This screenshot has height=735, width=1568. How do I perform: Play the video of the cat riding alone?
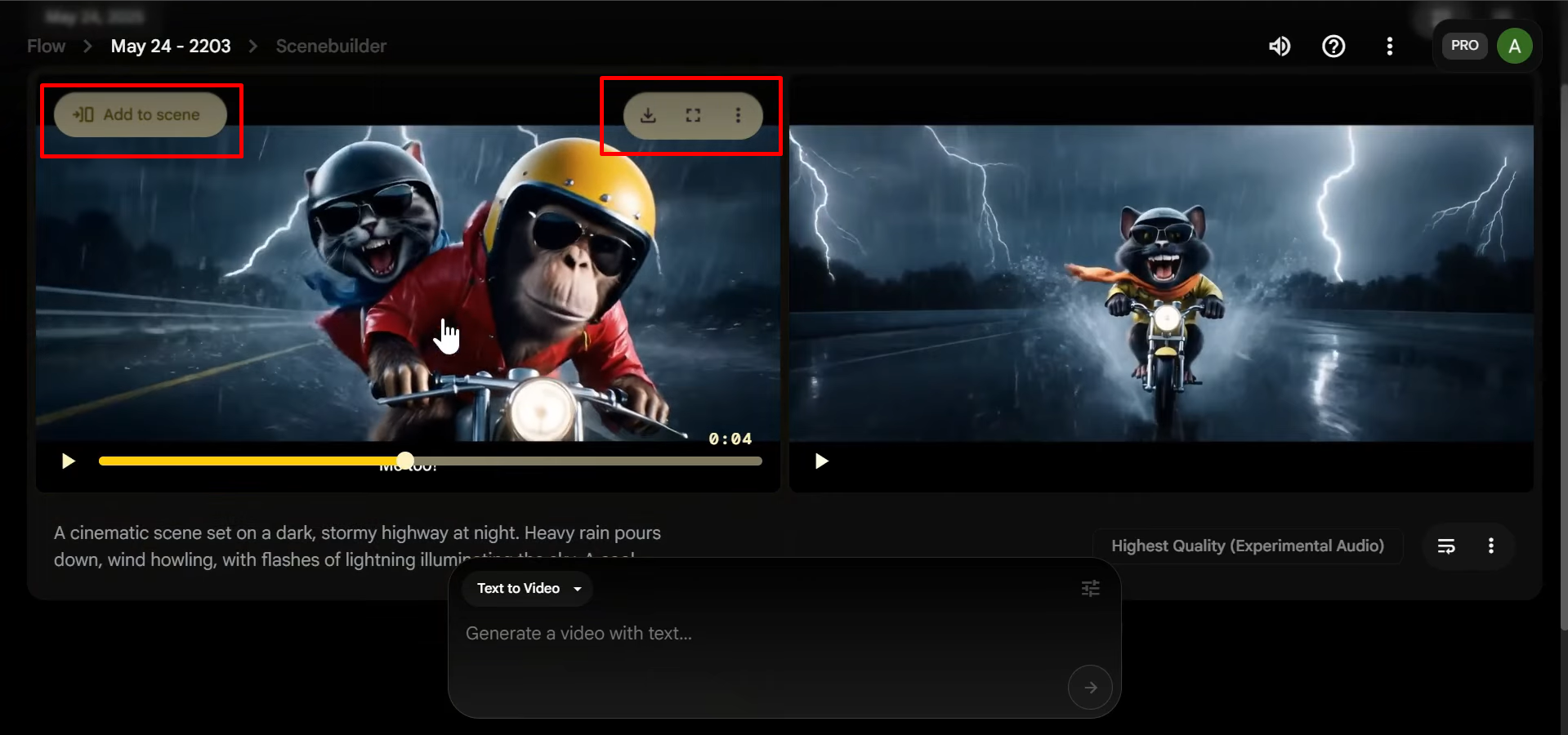pyautogui.click(x=821, y=461)
